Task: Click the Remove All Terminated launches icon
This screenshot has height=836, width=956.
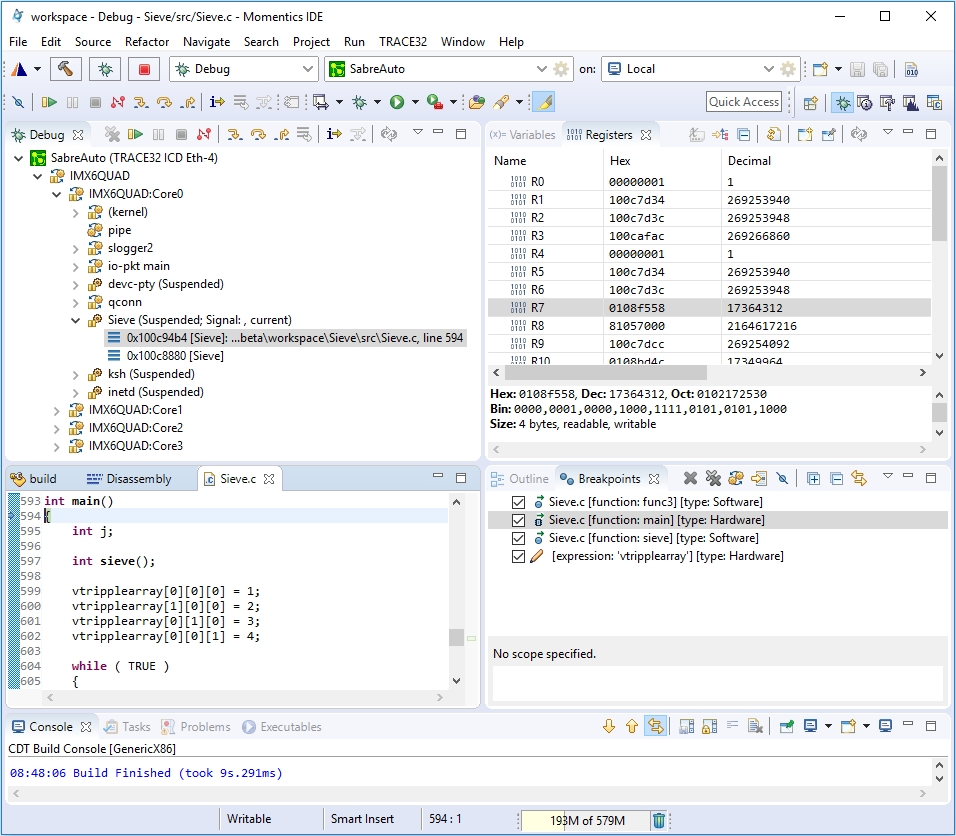Action: 112,134
